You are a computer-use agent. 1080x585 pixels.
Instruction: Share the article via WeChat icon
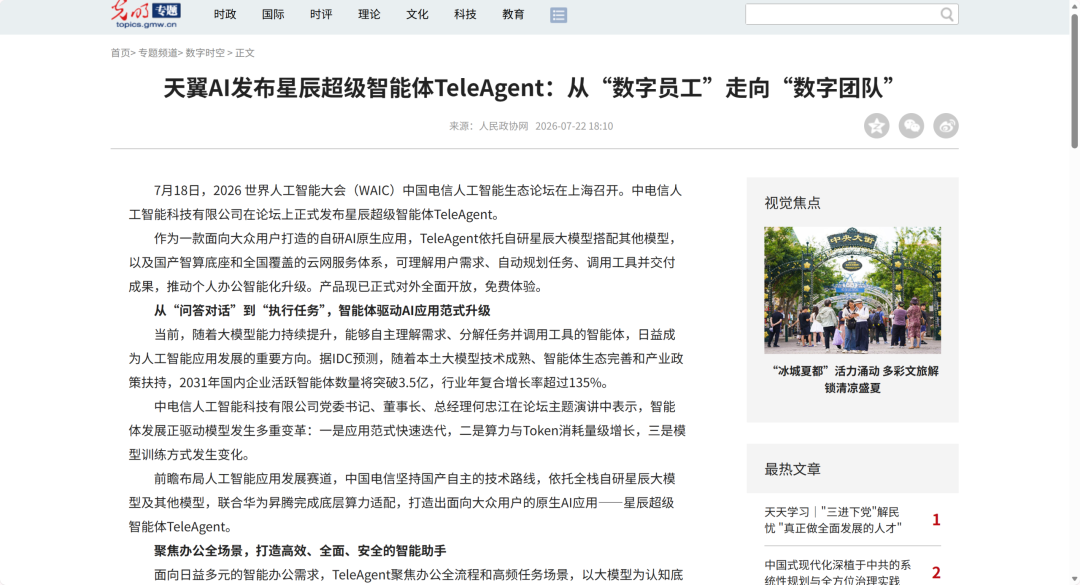pyautogui.click(x=911, y=126)
